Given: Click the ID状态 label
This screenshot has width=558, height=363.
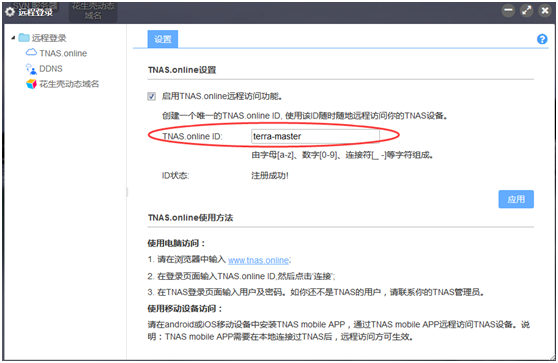Looking at the screenshot, I should (175, 175).
